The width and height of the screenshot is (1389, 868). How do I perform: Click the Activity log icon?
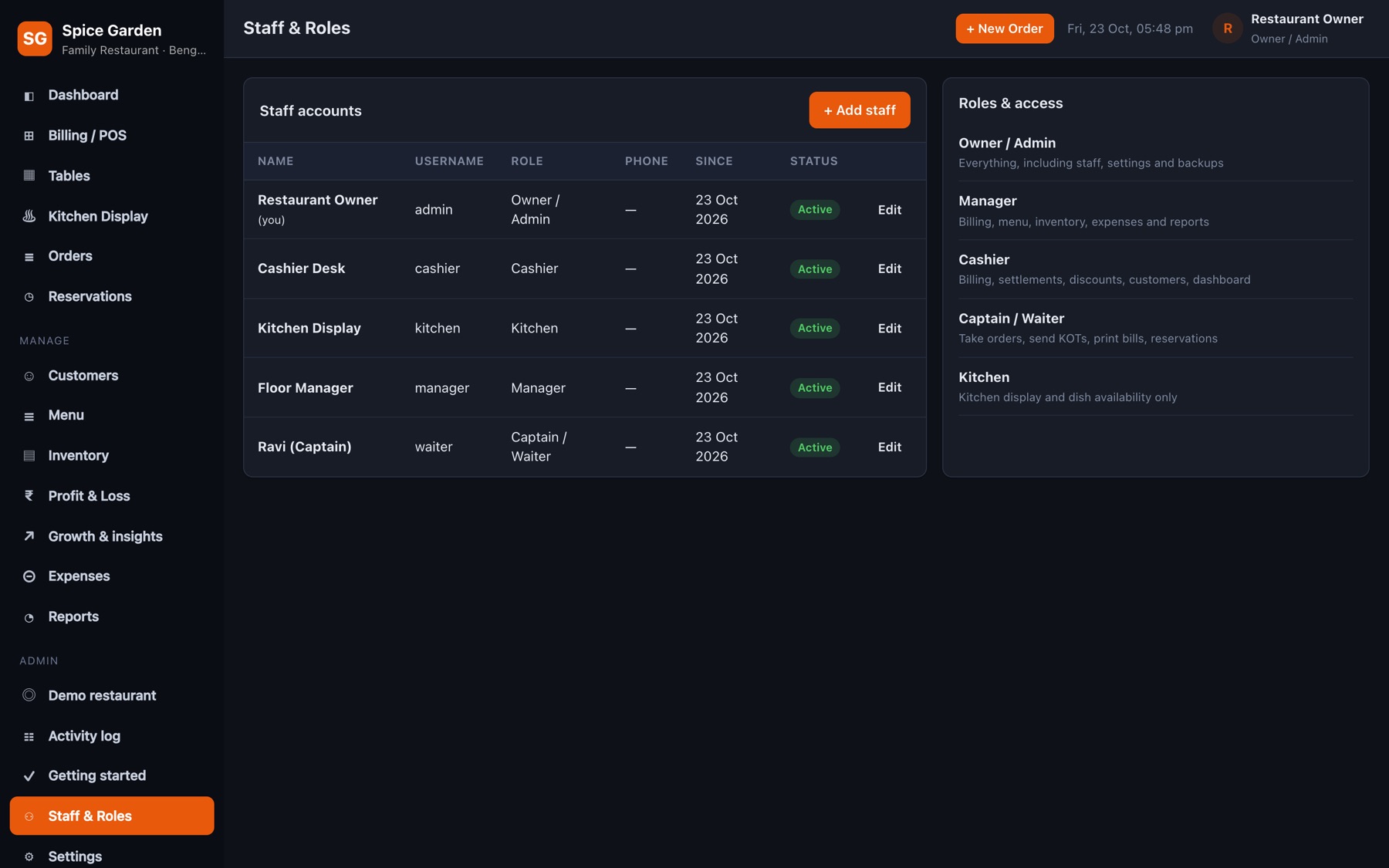point(29,737)
